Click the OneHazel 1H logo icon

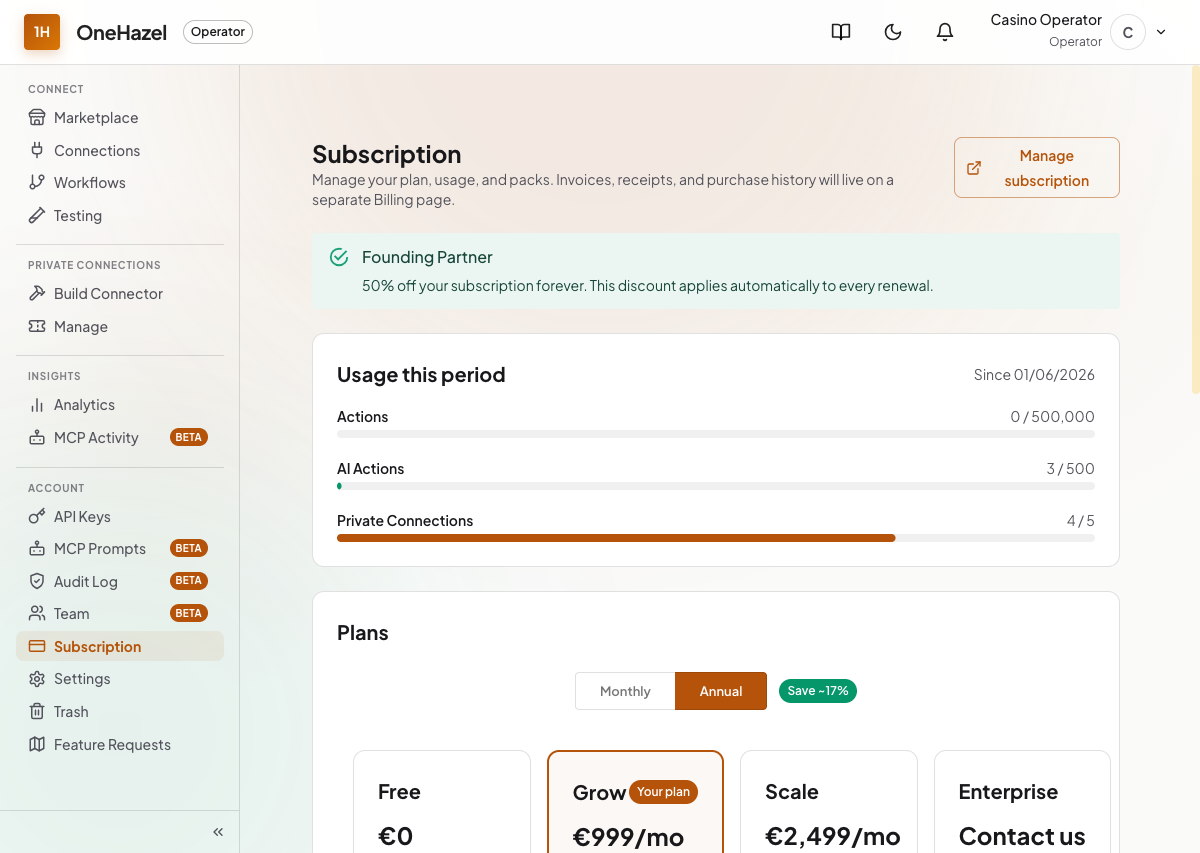pyautogui.click(x=42, y=32)
